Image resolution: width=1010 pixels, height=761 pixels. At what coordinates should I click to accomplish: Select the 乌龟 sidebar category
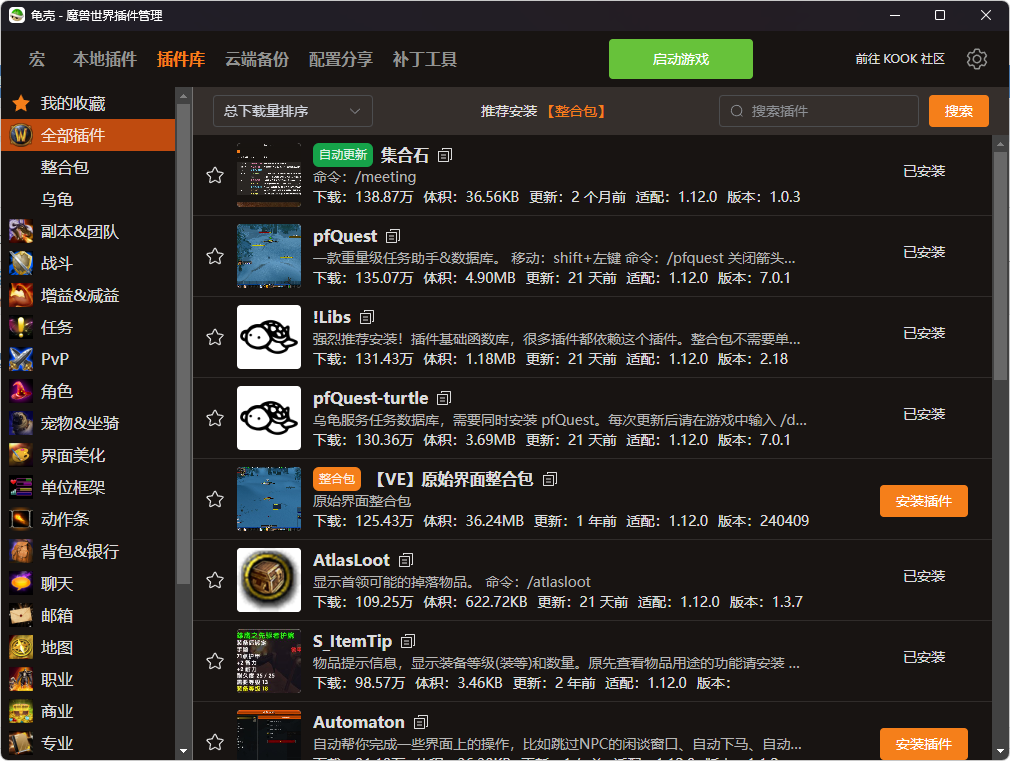pos(88,199)
